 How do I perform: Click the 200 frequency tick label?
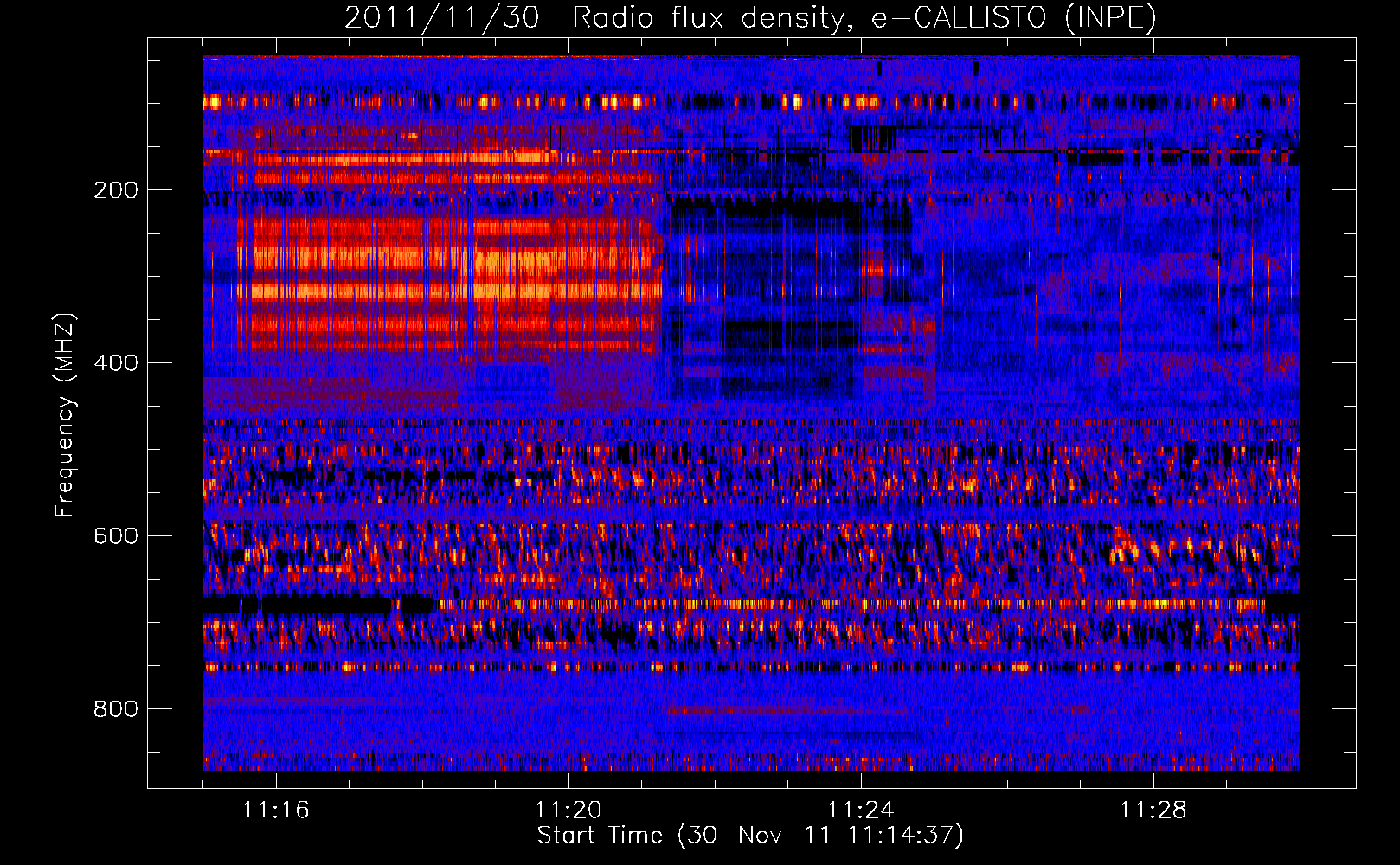tap(116, 190)
